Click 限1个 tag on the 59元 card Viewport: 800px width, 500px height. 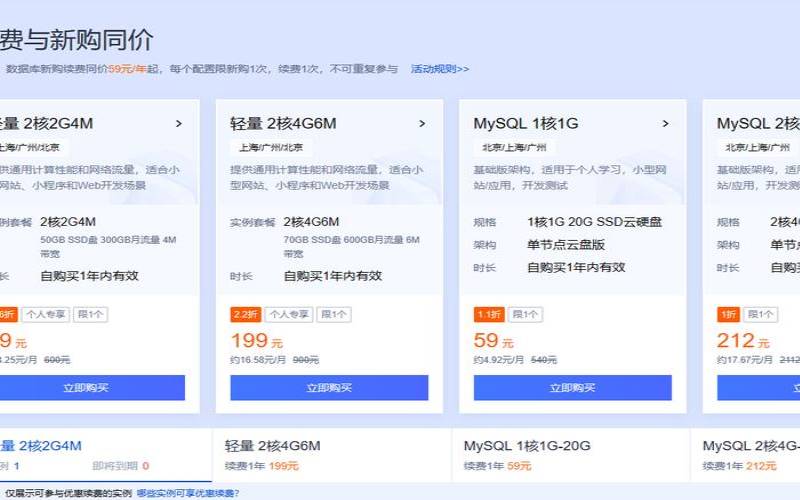point(525,314)
